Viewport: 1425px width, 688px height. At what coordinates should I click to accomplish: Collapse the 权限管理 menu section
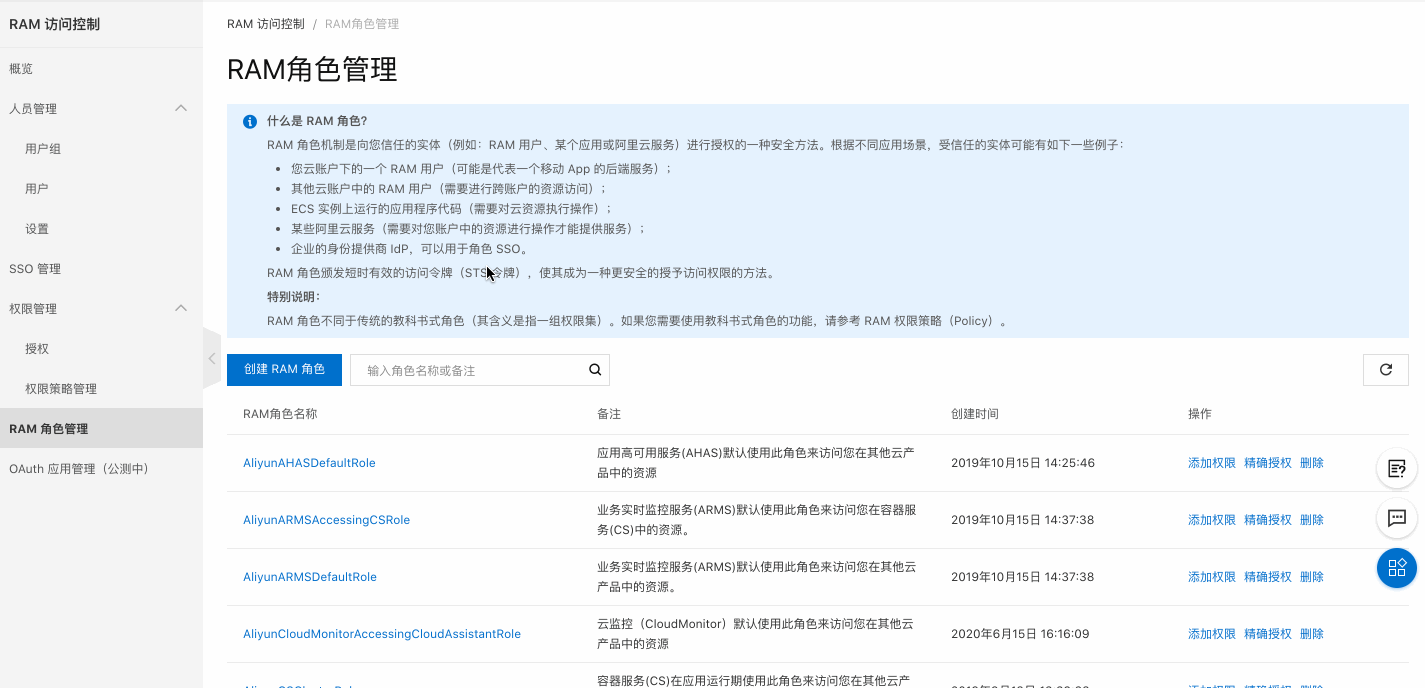pos(181,308)
